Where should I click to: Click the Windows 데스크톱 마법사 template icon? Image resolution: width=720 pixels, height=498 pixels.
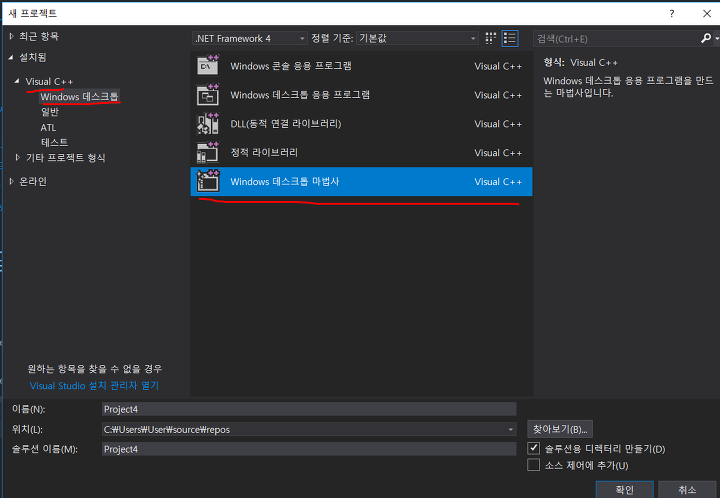(x=208, y=181)
